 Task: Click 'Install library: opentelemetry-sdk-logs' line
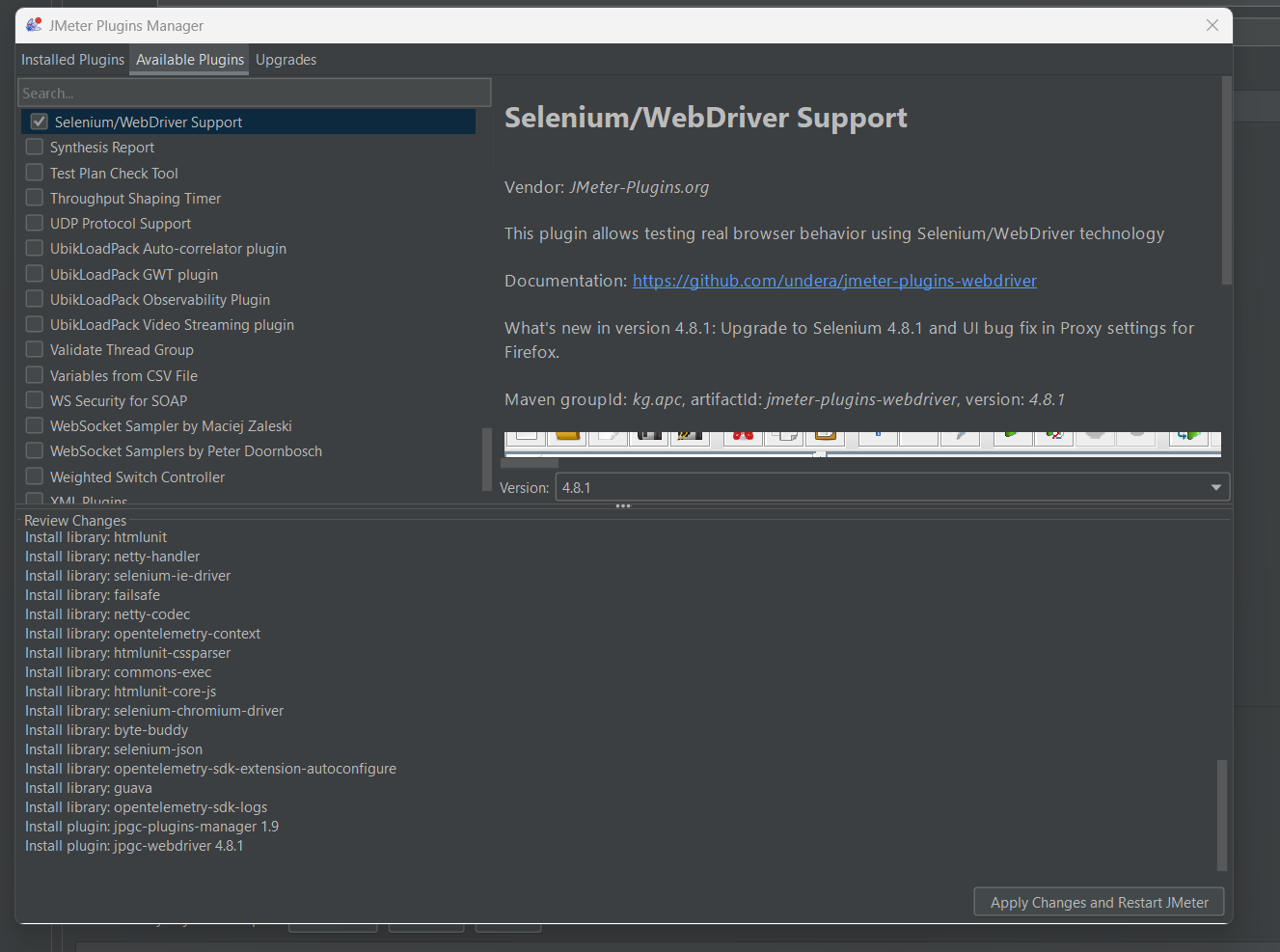(146, 807)
